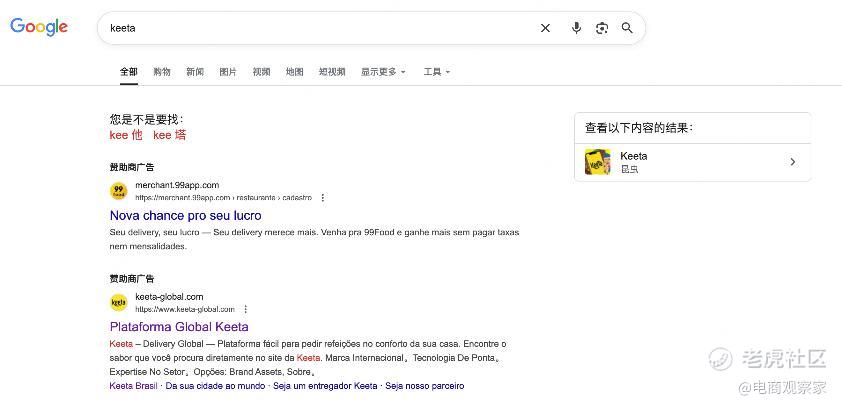Open the 'Keeta Brasil' sitelink
842x407 pixels.
coord(134,386)
